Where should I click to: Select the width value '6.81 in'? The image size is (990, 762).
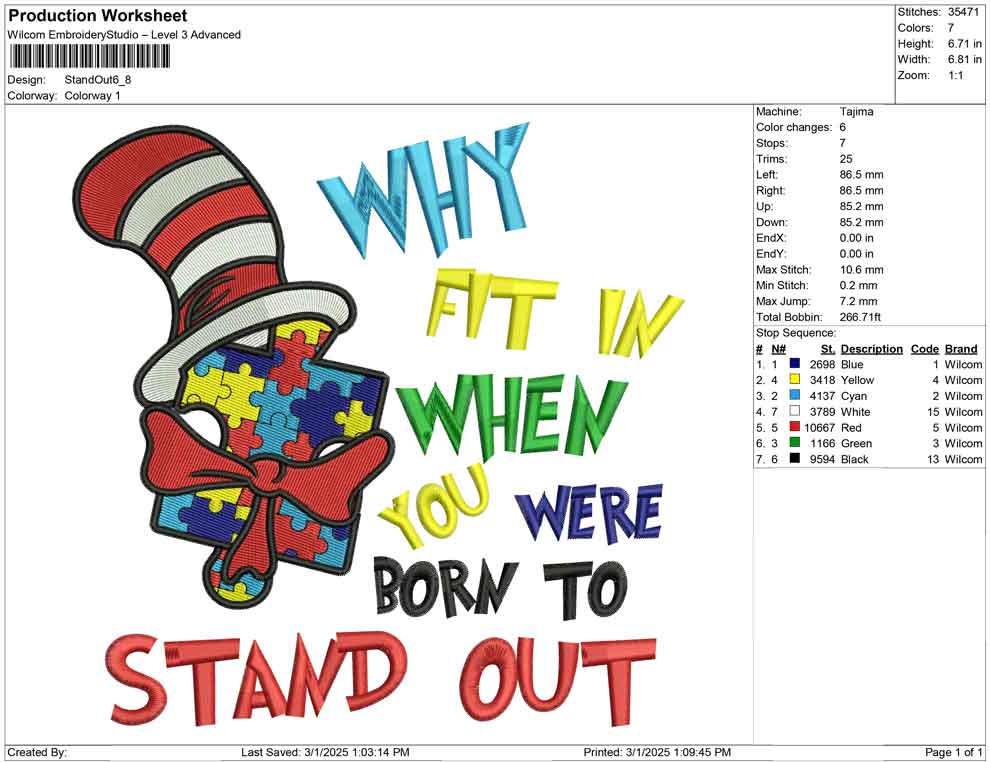point(964,59)
